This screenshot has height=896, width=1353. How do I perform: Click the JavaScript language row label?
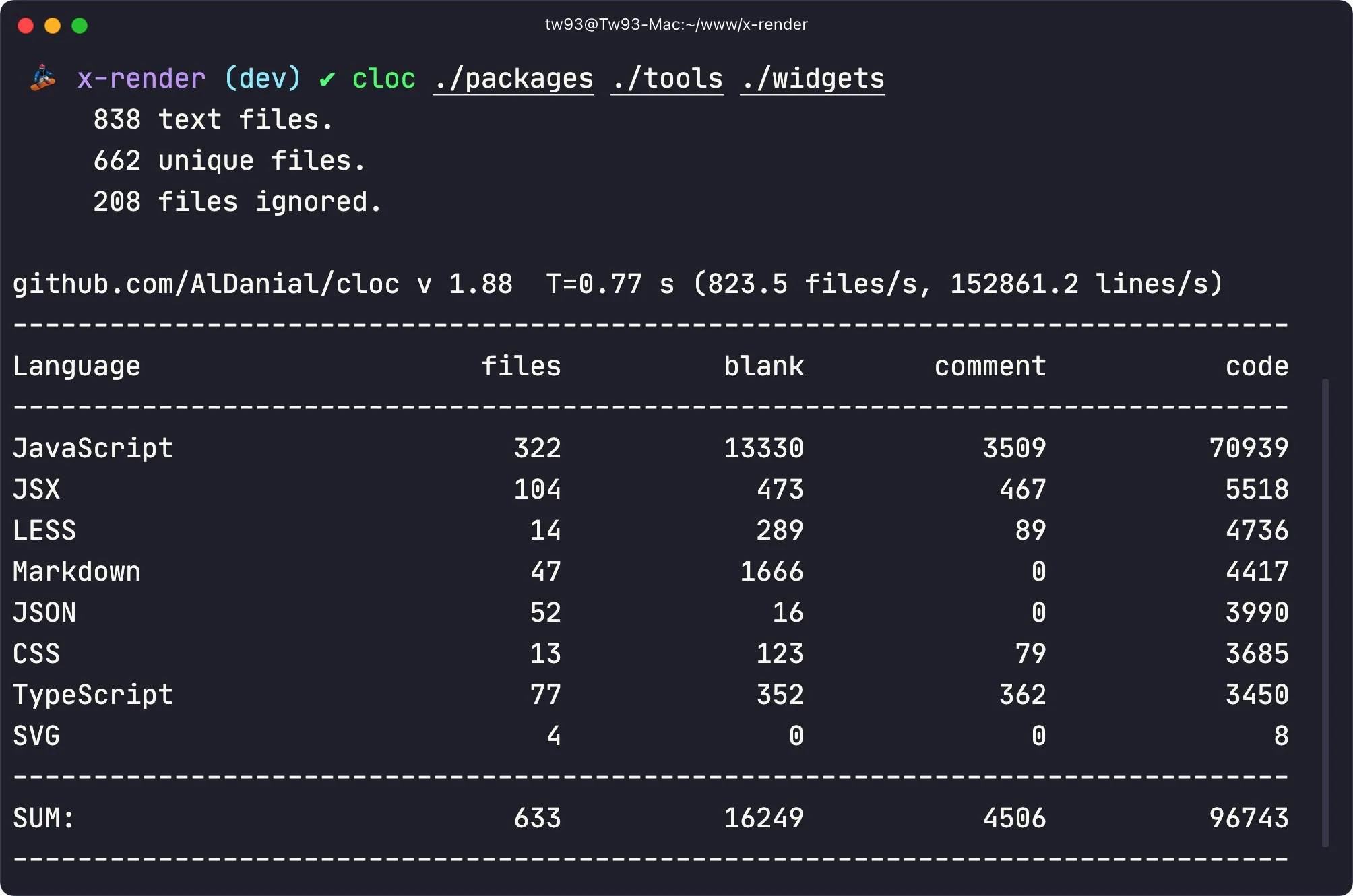click(93, 448)
